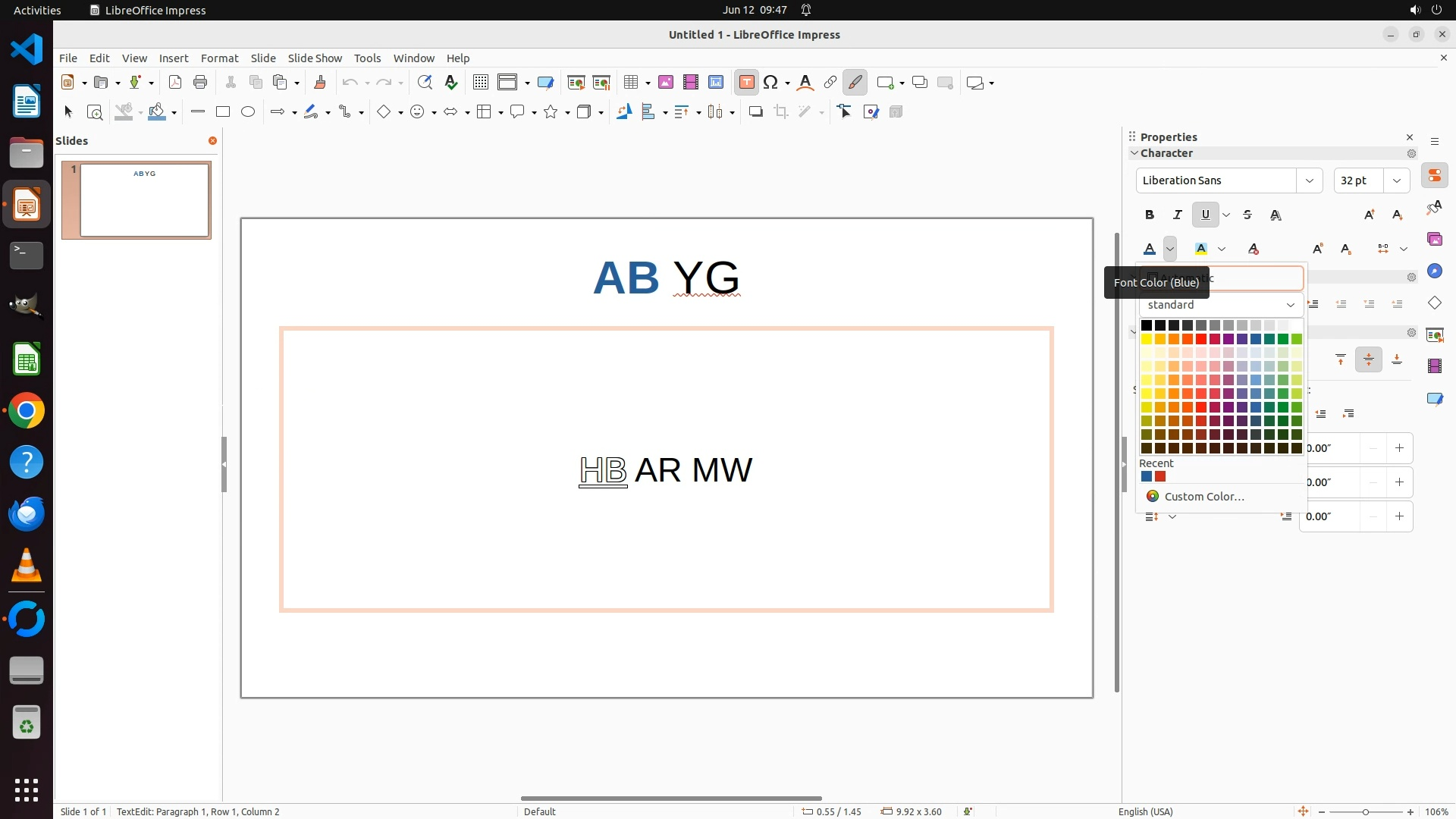Select the Rectangle drawing tool
Viewport: 1456px width, 819px height.
click(x=223, y=112)
